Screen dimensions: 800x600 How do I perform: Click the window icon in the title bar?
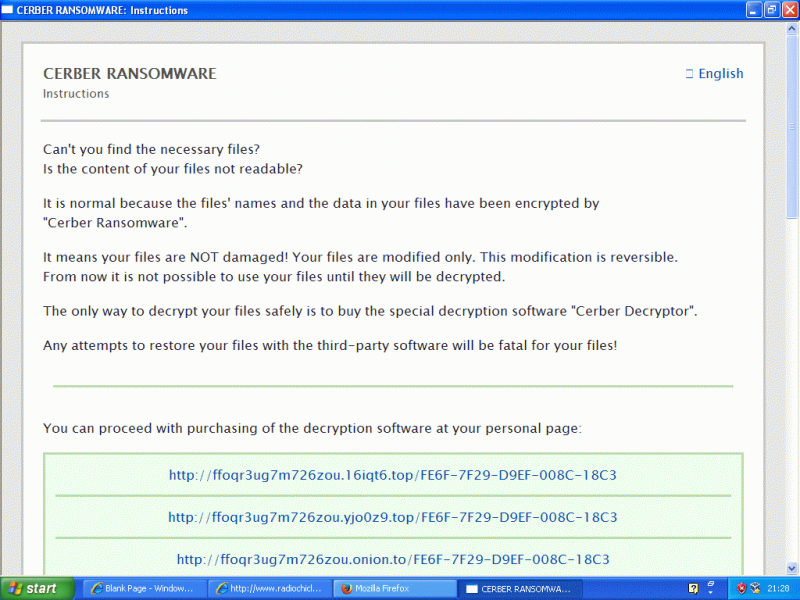[x=8, y=10]
